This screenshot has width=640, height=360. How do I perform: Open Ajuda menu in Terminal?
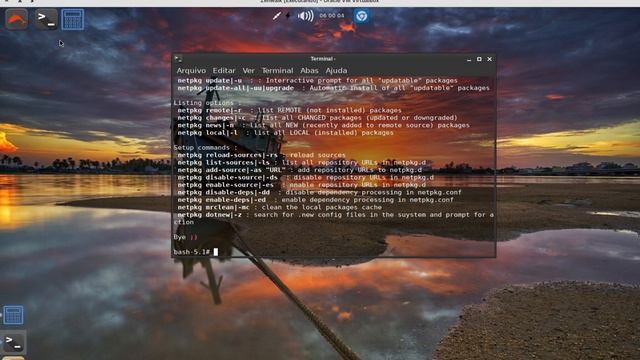tap(336, 71)
